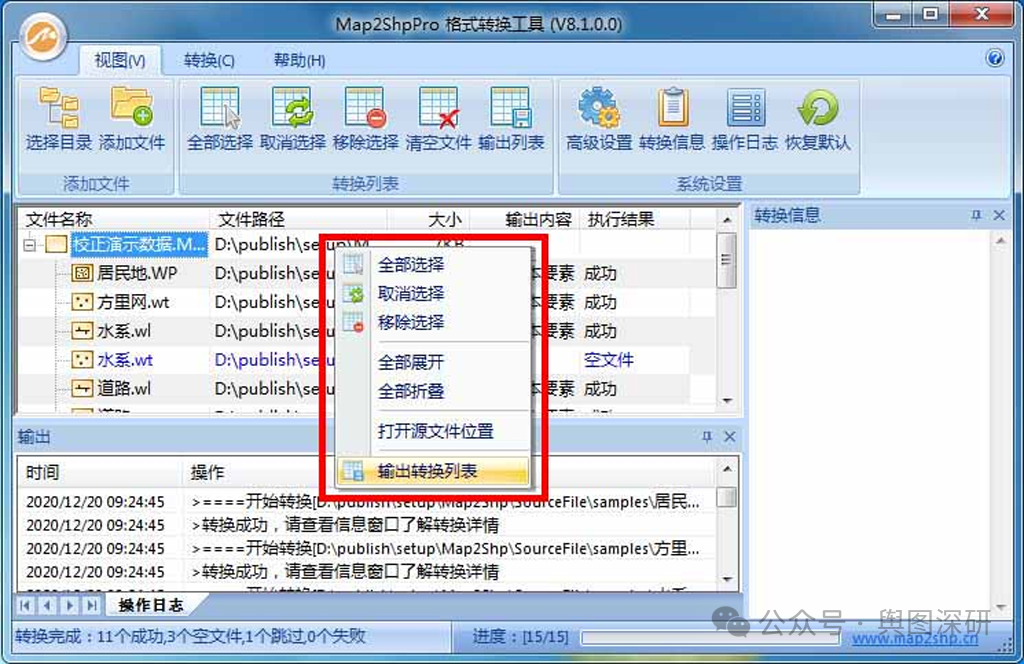This screenshot has height=664, width=1024.
Task: Click 恢复默认 green arrow icon
Action: (x=818, y=108)
